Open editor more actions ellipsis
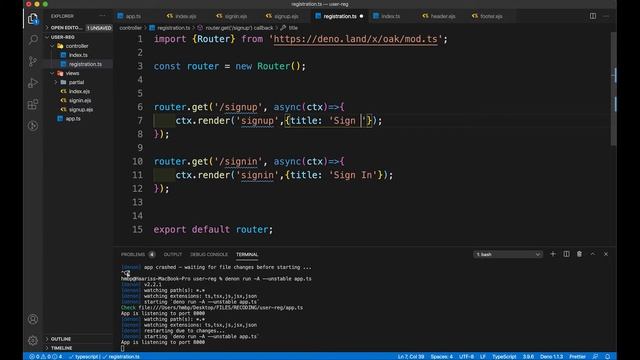Image resolution: width=640 pixels, height=360 pixels. point(606,16)
